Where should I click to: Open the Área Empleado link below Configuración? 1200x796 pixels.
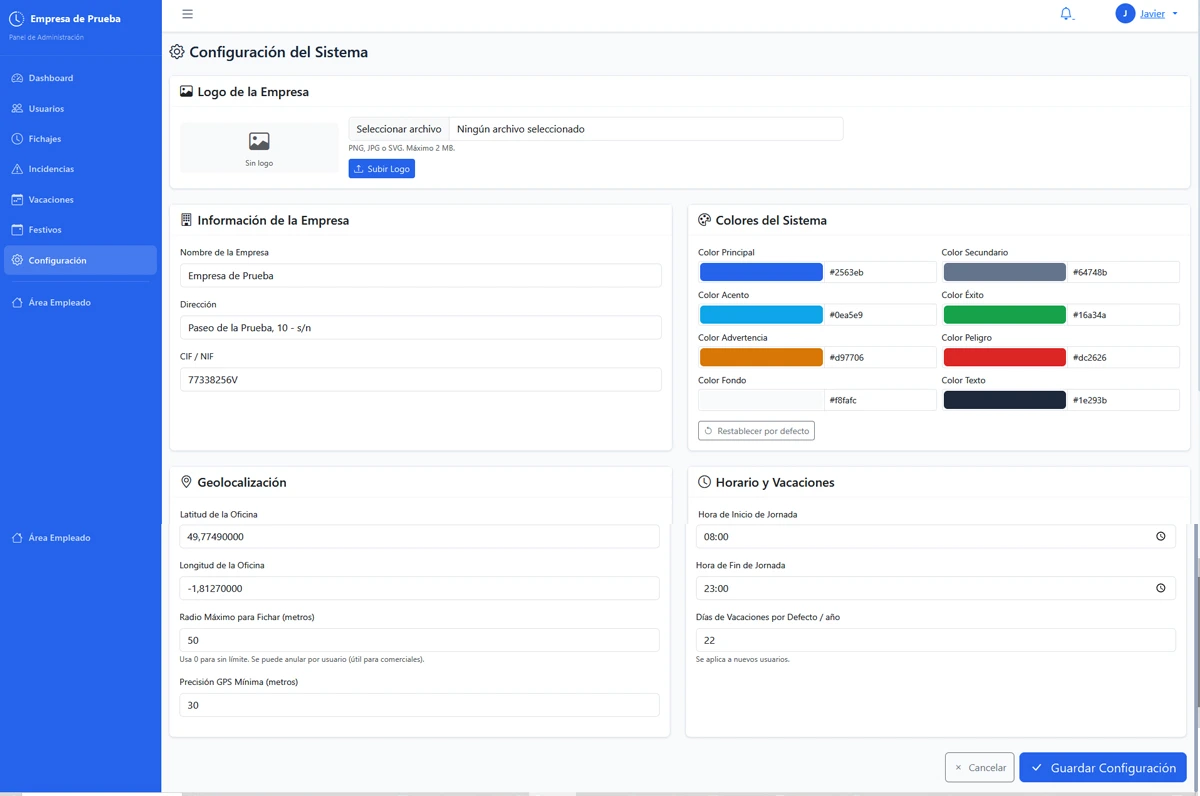tap(80, 302)
